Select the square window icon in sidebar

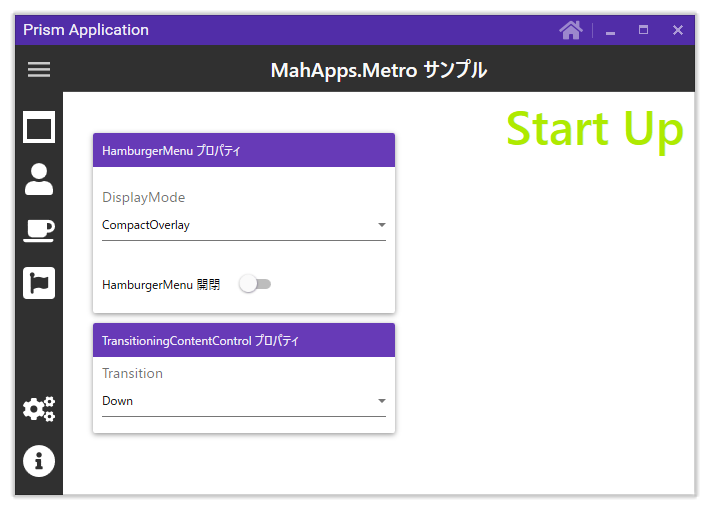39,127
